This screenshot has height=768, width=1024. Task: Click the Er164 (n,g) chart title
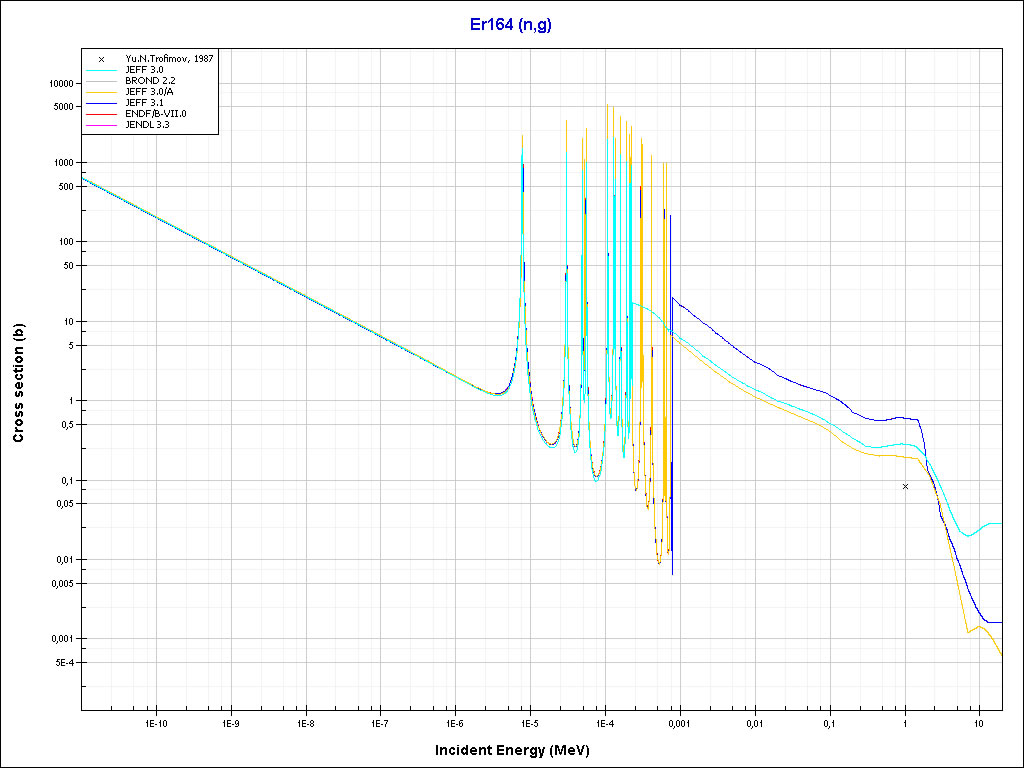coord(511,25)
